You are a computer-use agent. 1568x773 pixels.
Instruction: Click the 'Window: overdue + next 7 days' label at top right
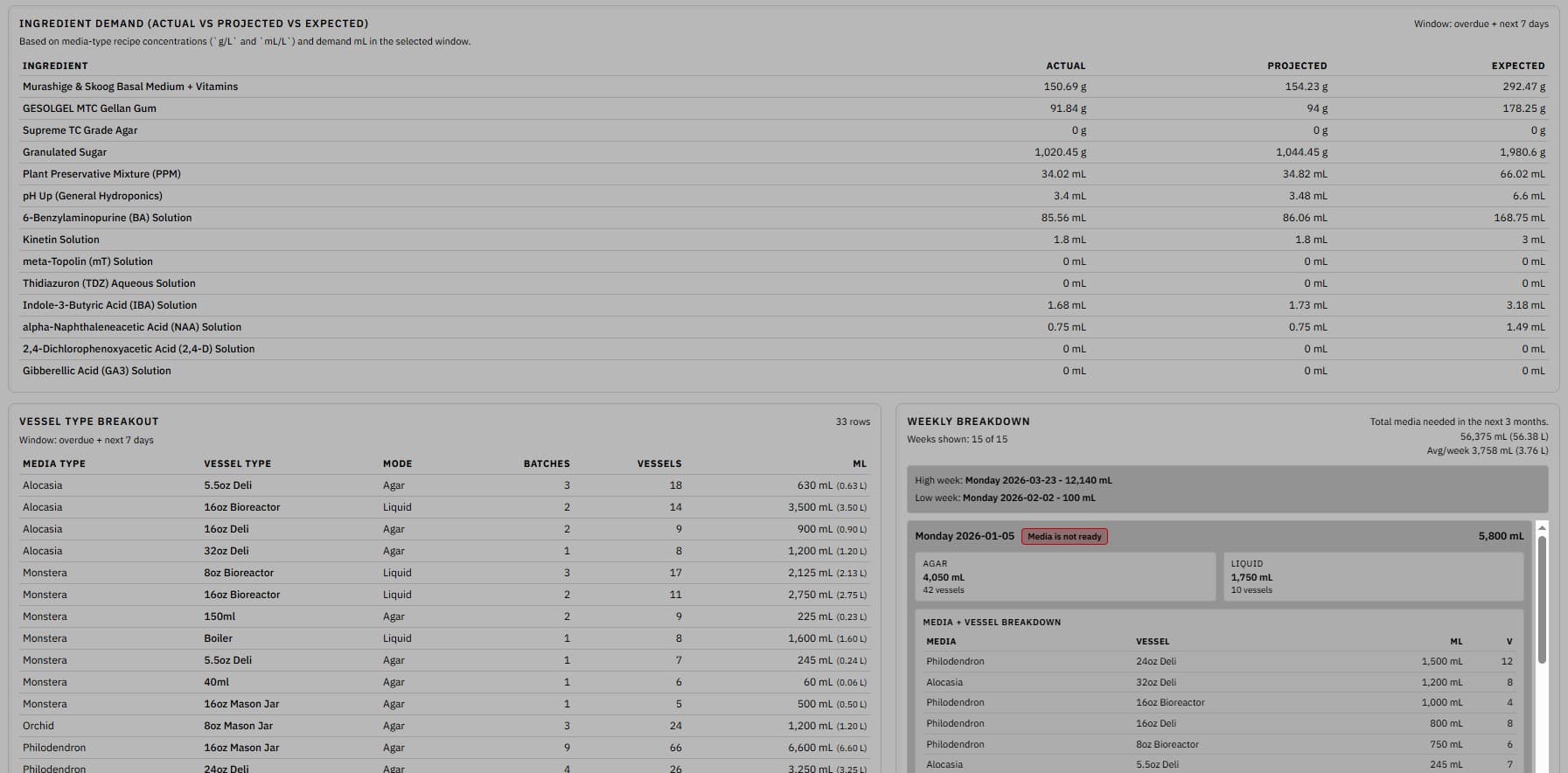(1481, 24)
